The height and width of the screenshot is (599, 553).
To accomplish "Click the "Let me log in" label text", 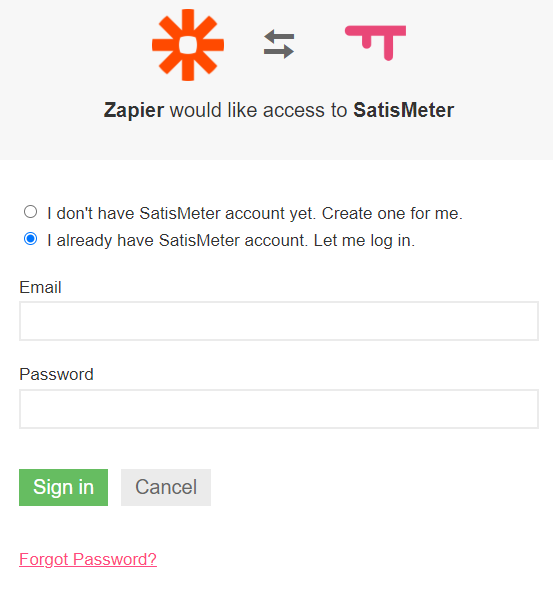I will point(364,241).
